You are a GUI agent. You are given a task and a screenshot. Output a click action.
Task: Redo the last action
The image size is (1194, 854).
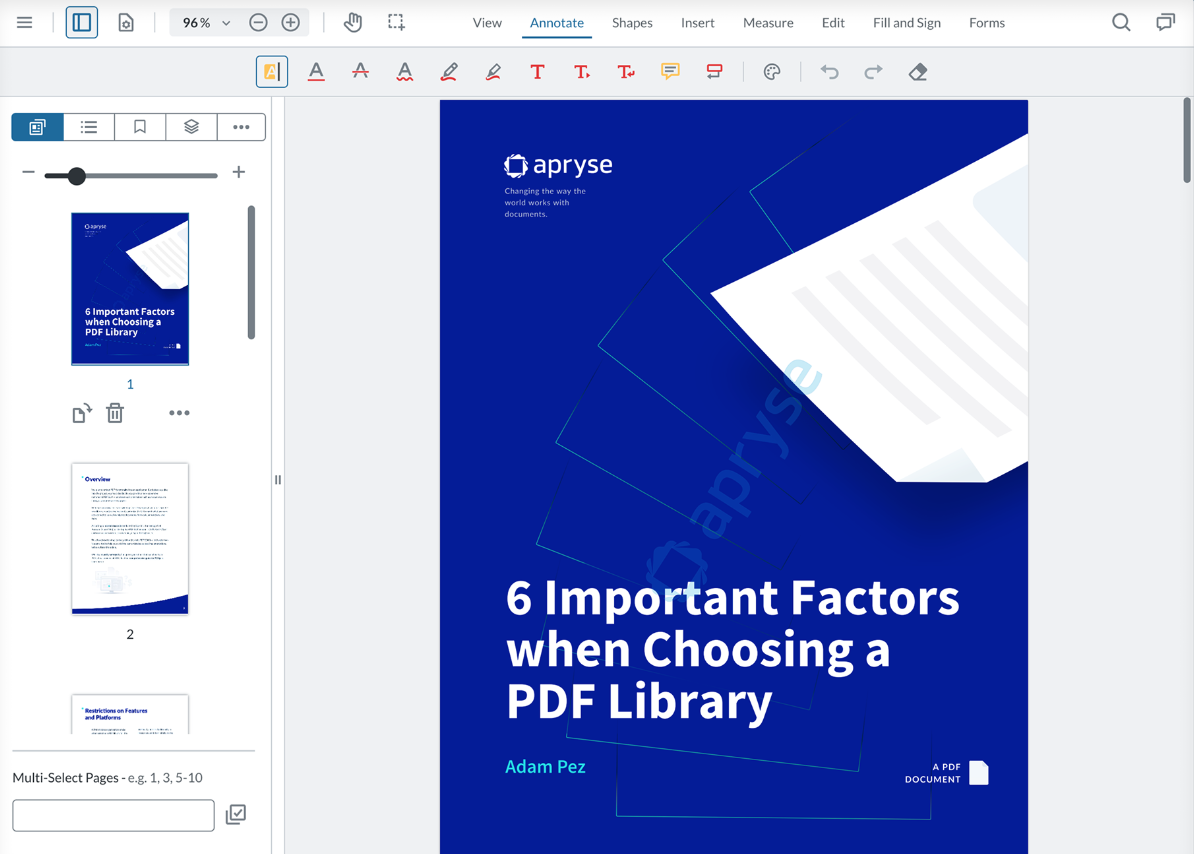point(873,72)
